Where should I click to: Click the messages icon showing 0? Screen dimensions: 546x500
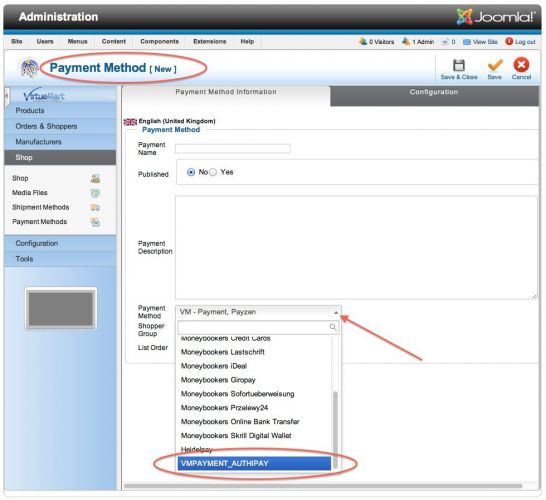[445, 42]
